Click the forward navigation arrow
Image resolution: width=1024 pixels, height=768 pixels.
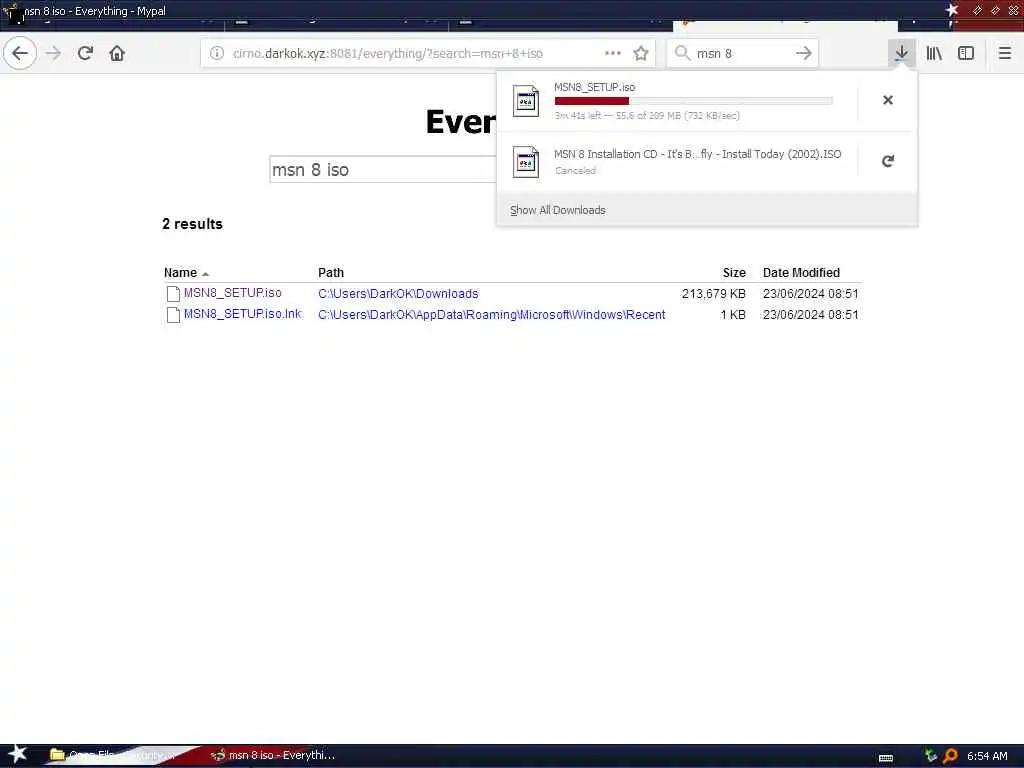(54, 53)
